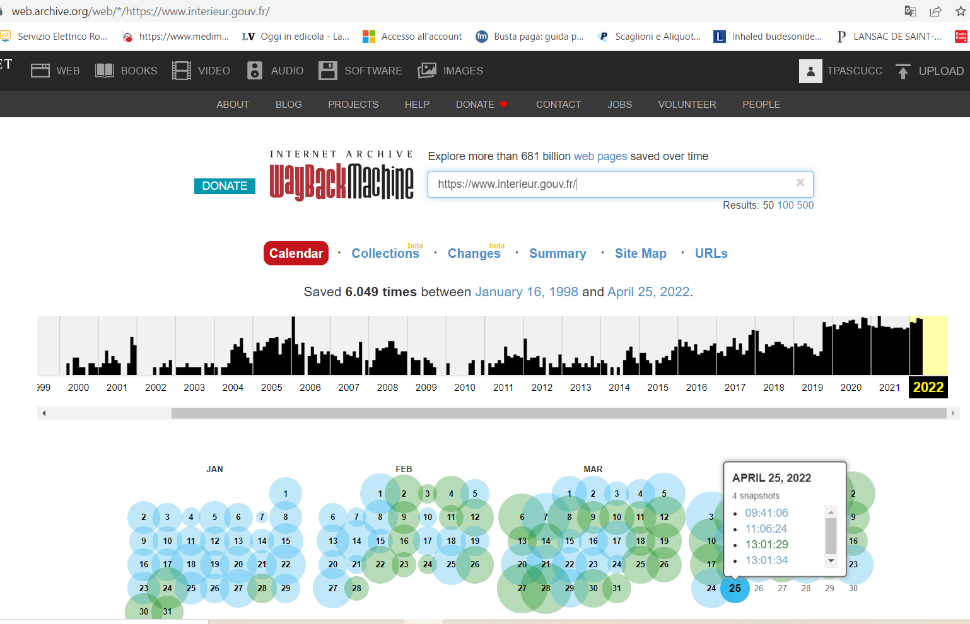Select February 28 on the calendar
This screenshot has height=624, width=970.
pos(356,588)
